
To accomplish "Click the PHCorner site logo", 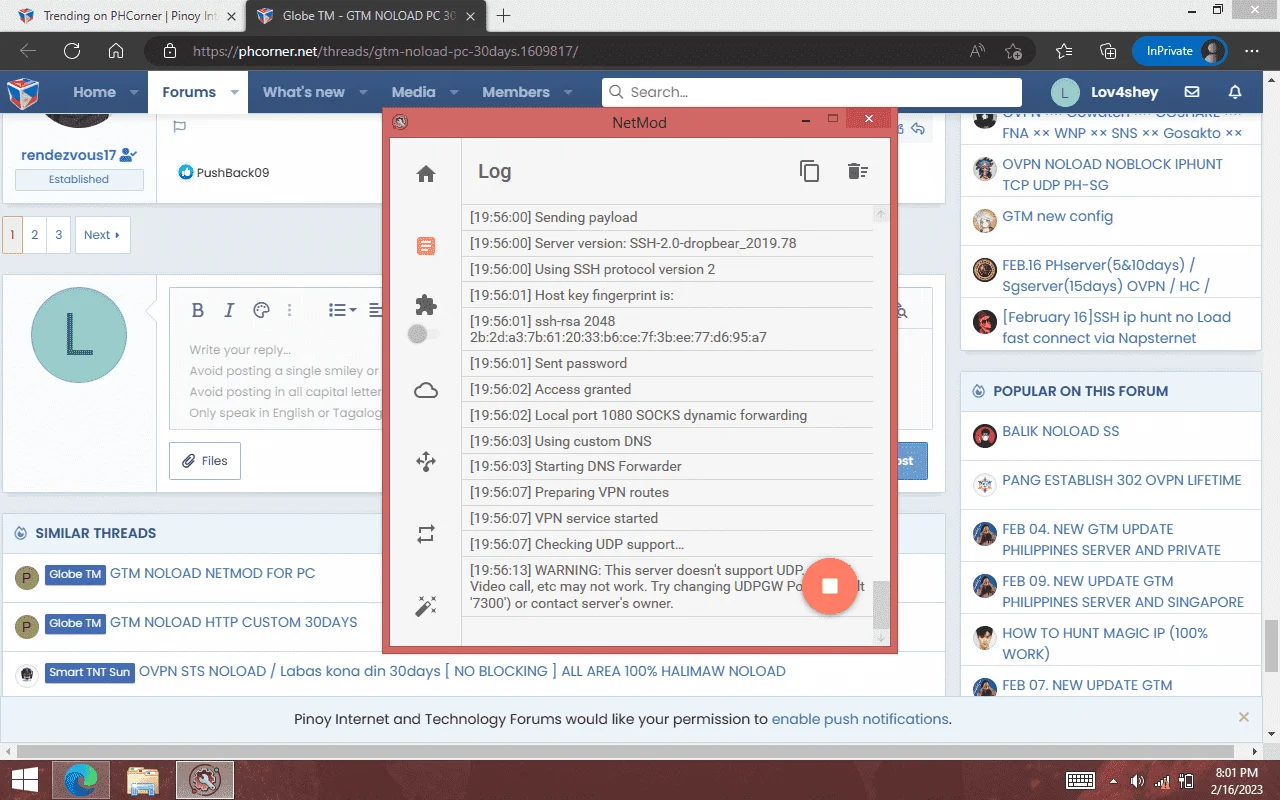I will click(x=23, y=93).
